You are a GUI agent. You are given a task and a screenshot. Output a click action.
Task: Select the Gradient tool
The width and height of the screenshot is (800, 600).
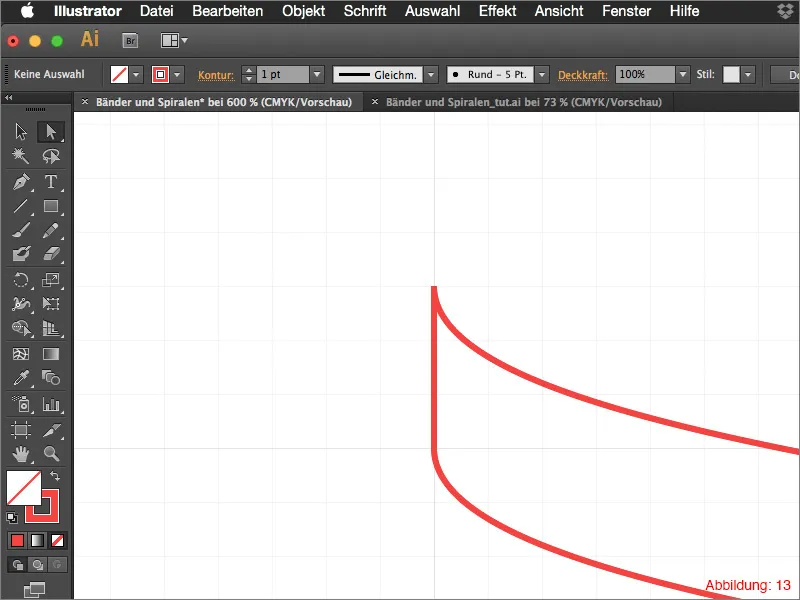pos(51,354)
